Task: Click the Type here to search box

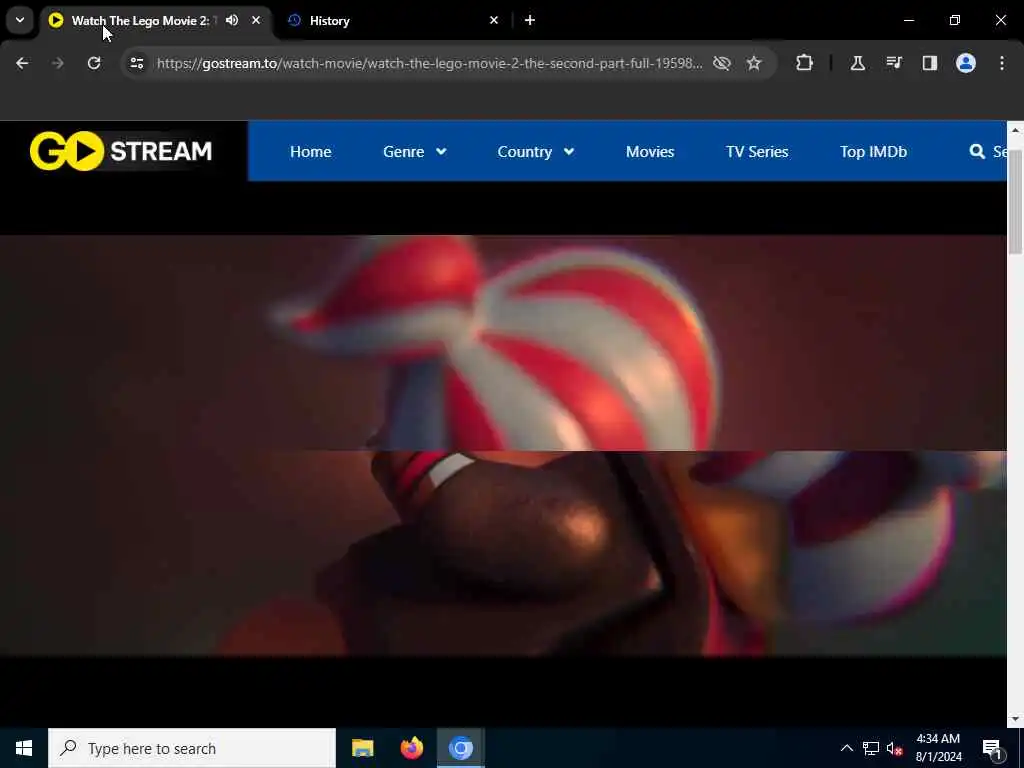Action: (192, 748)
